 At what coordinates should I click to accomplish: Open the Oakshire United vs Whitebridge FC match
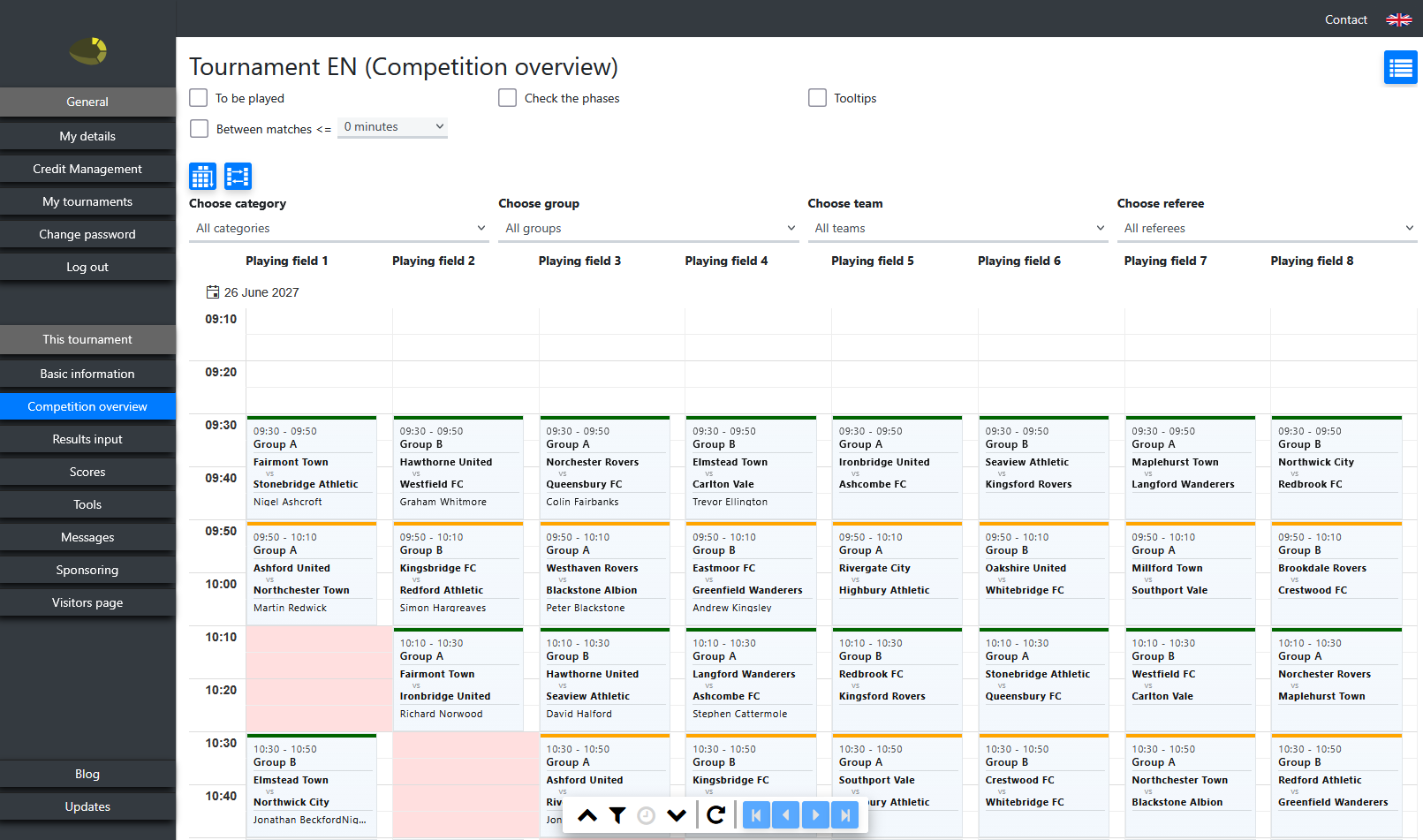coord(1044,573)
